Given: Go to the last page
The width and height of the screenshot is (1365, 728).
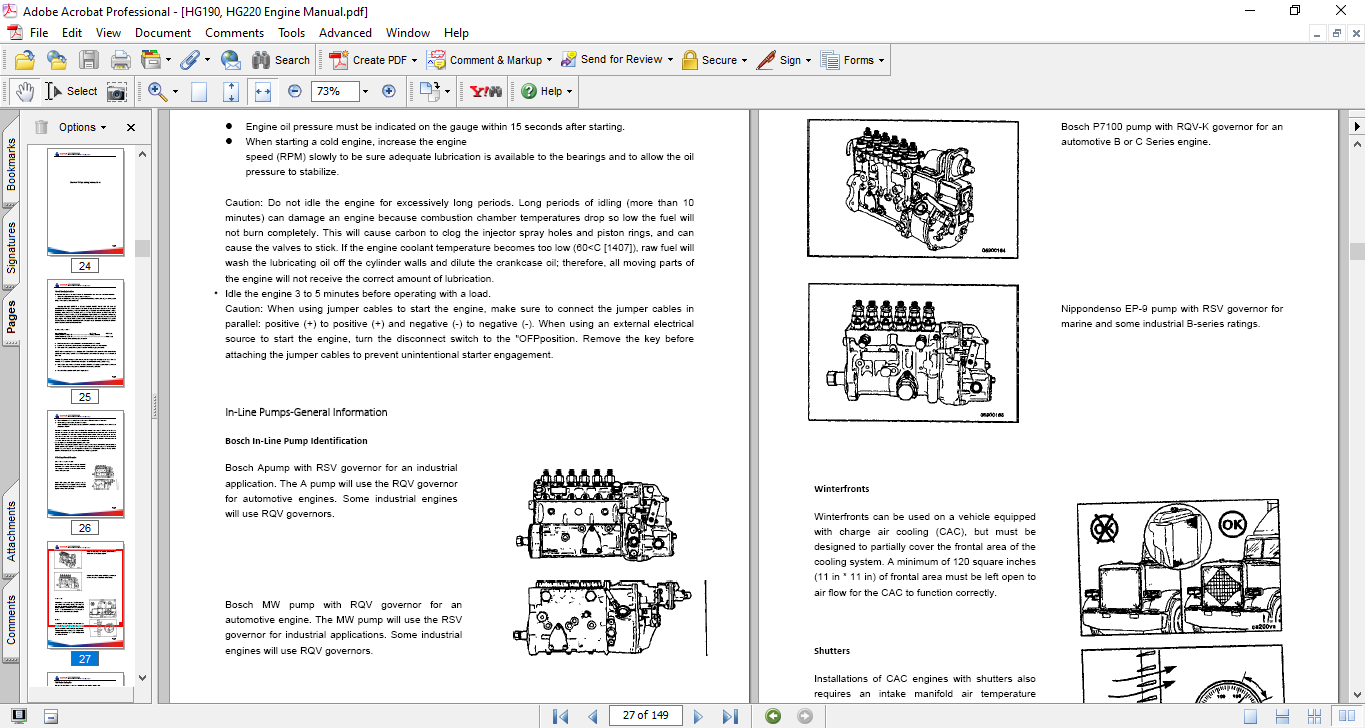Looking at the screenshot, I should [730, 716].
